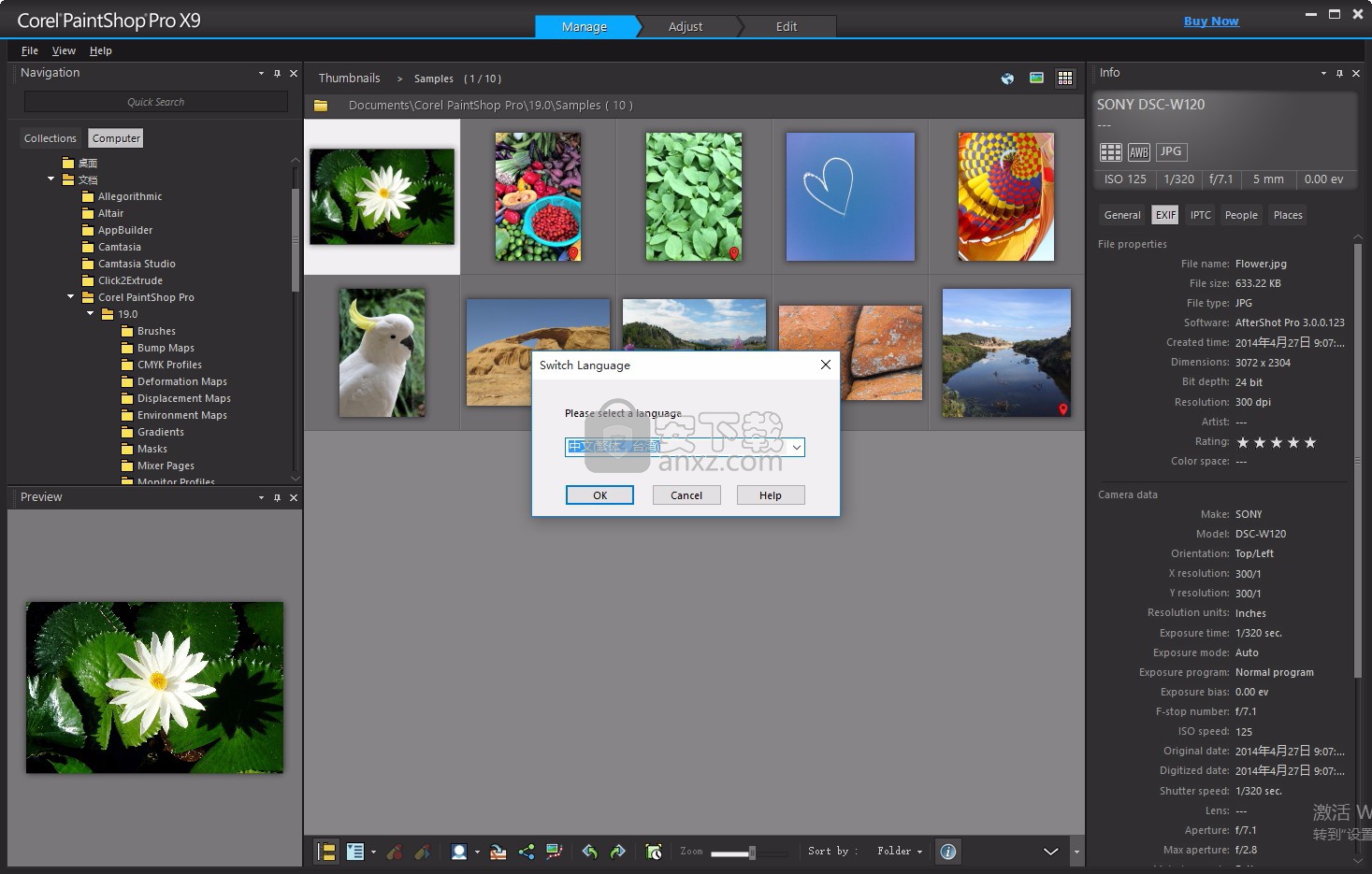1372x874 pixels.
Task: Select the river landscape thumbnail
Action: (1006, 352)
